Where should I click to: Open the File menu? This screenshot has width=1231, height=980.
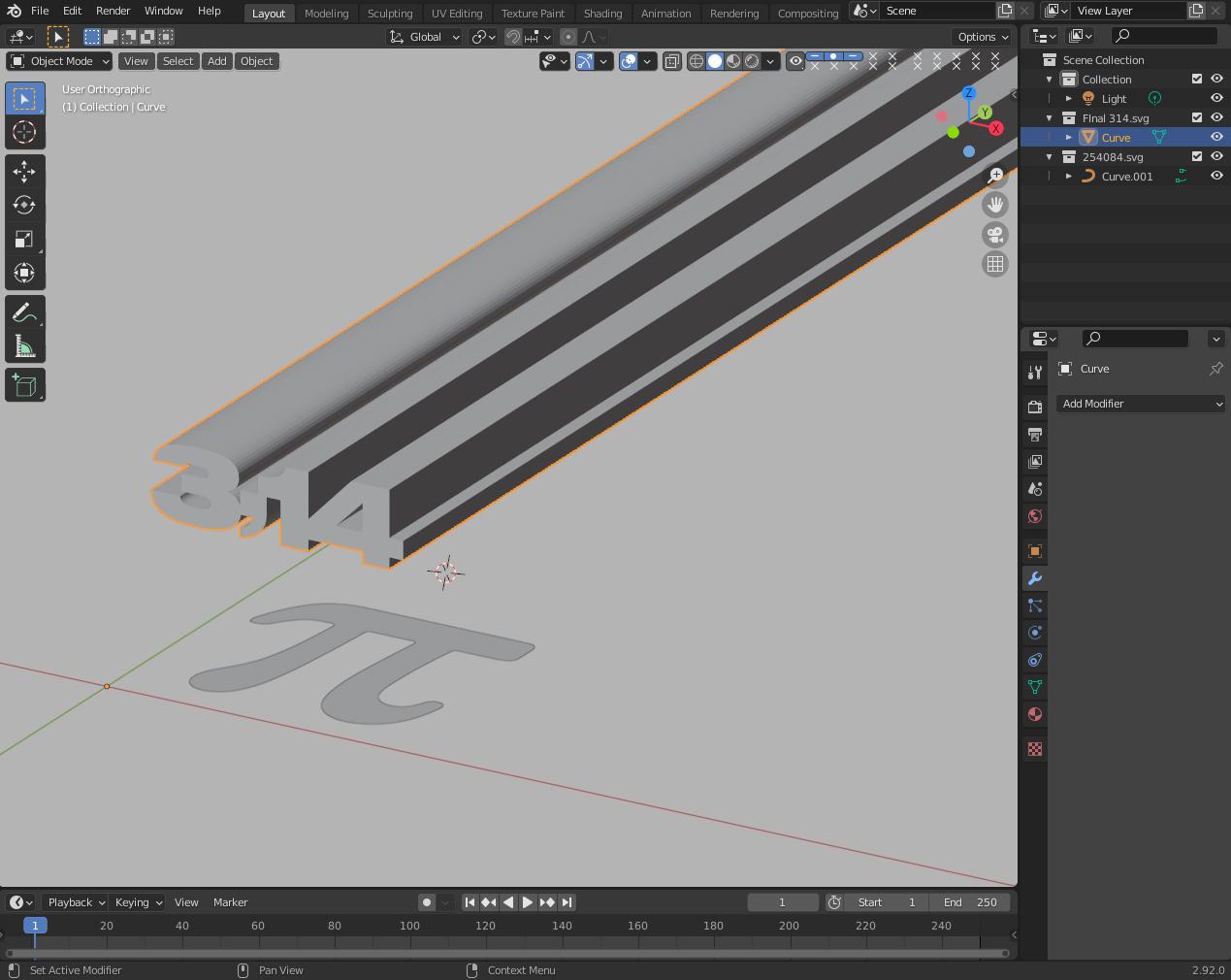click(40, 11)
